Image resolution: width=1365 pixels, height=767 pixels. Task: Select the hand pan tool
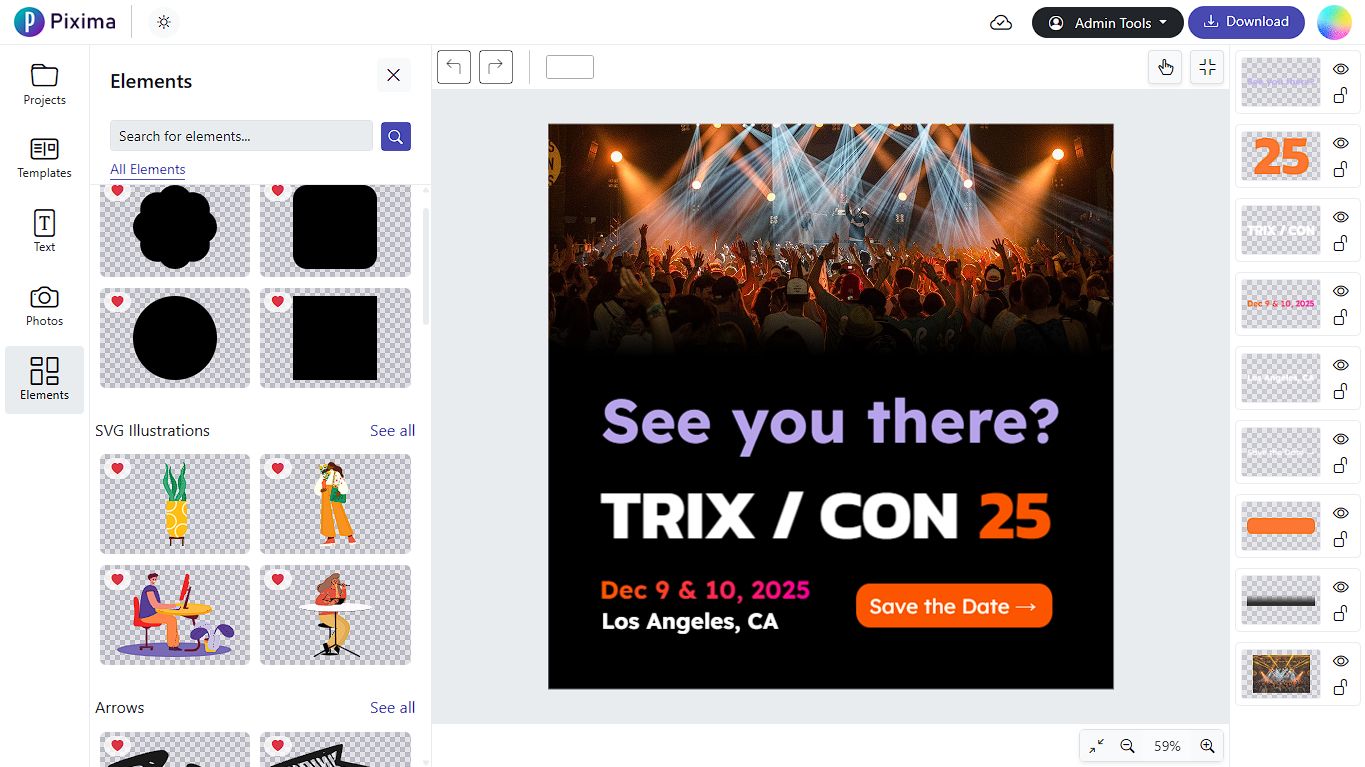coord(1165,67)
